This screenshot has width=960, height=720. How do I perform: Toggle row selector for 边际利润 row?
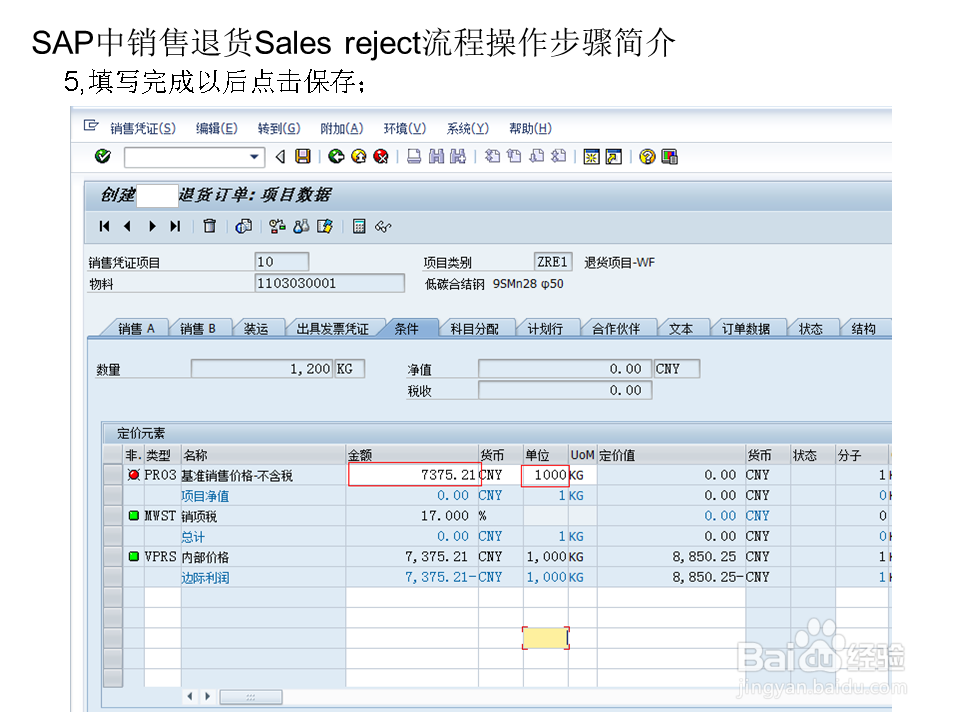[x=113, y=577]
